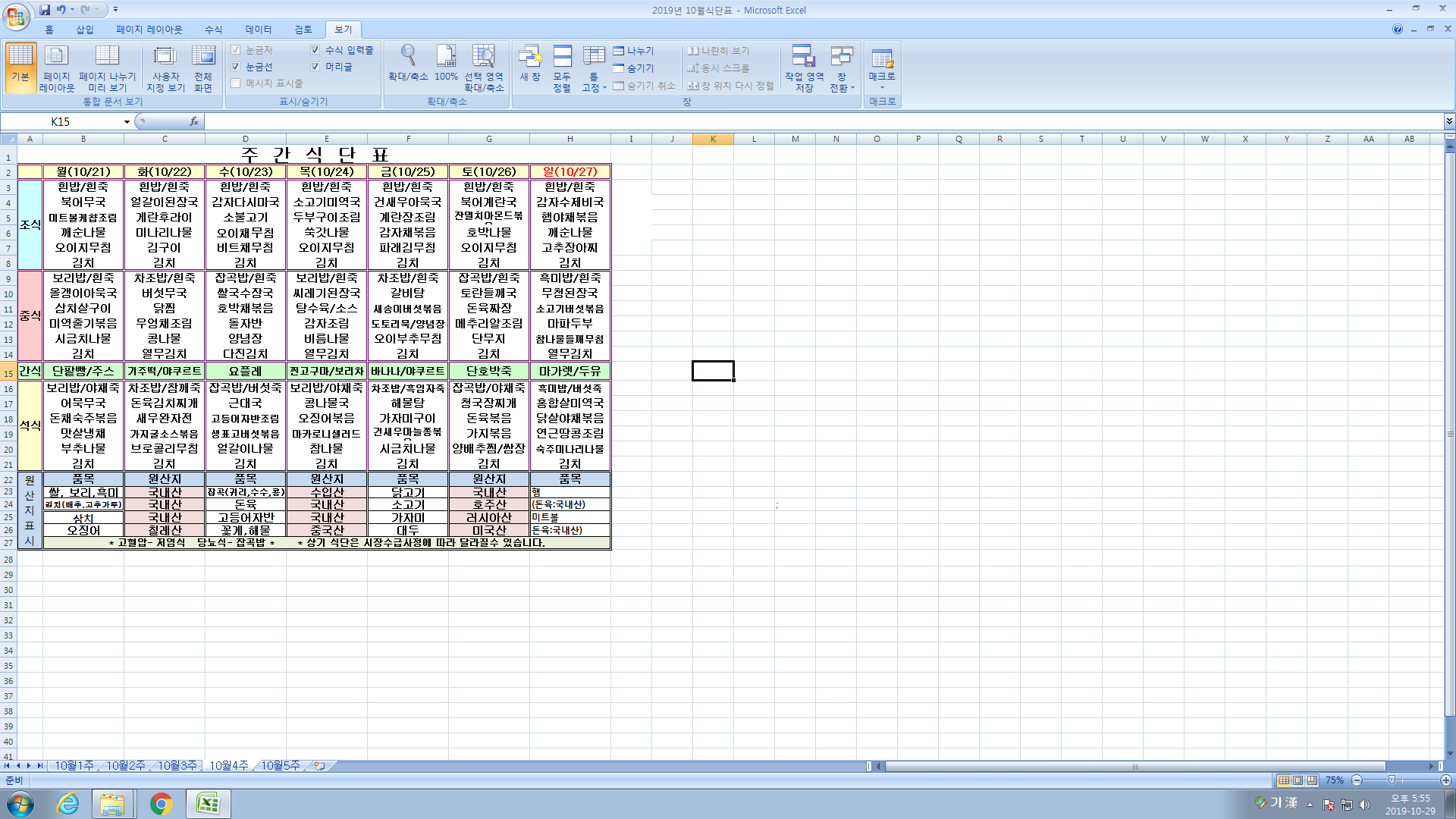Toggle the Headings checkbox (머리글)
Image resolution: width=1456 pixels, height=819 pixels.
(x=315, y=67)
